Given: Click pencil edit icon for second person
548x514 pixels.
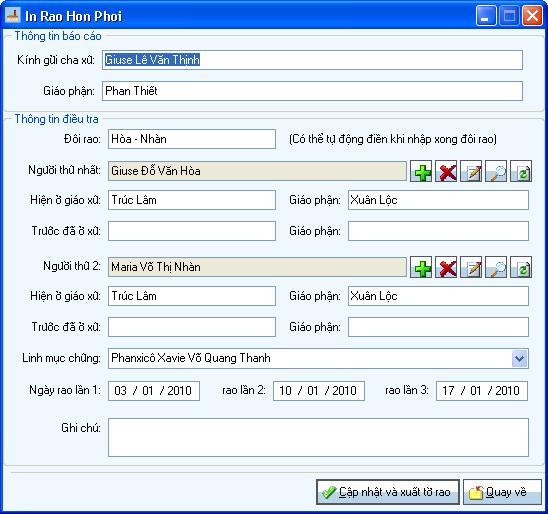Looking at the screenshot, I should (x=471, y=267).
